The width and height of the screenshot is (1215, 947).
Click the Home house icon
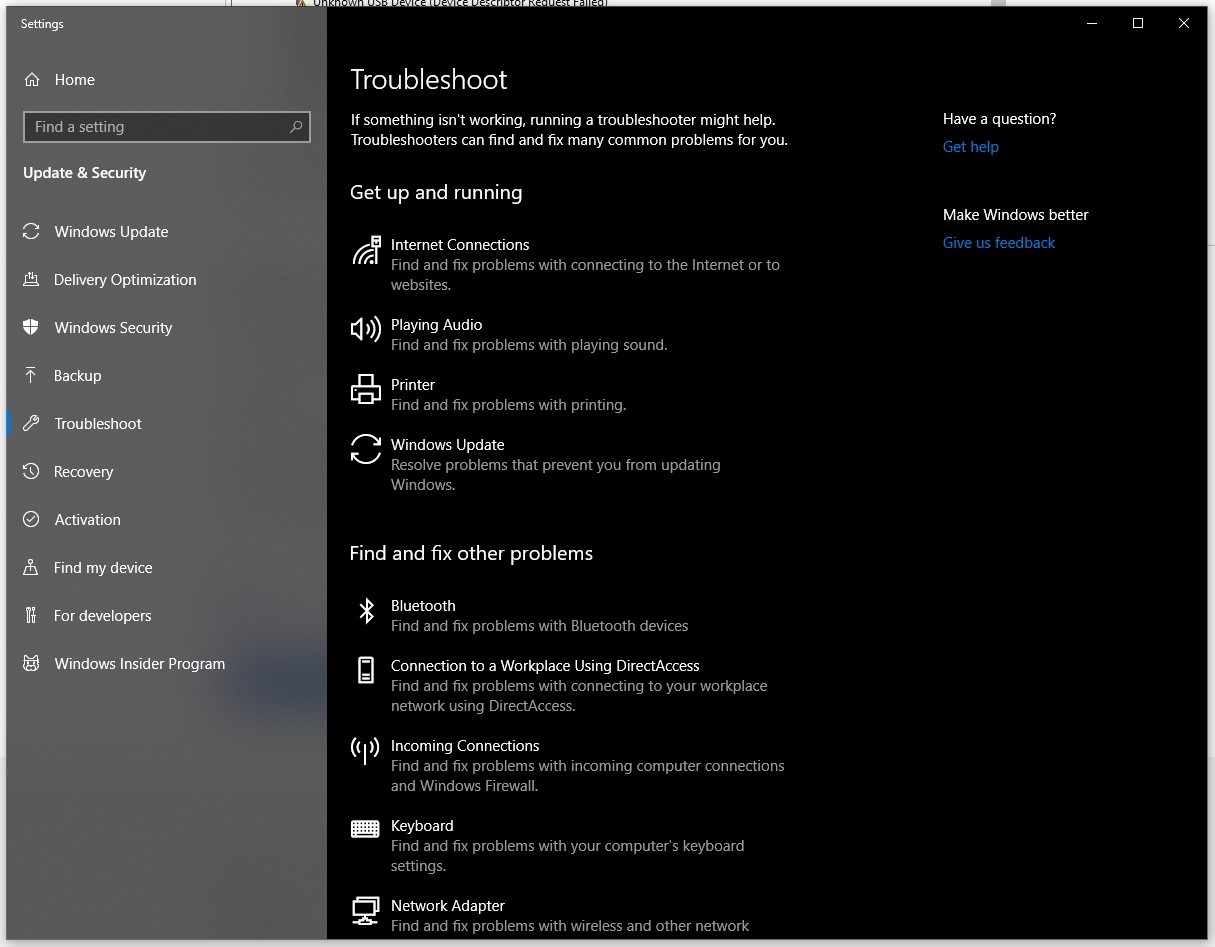[32, 80]
